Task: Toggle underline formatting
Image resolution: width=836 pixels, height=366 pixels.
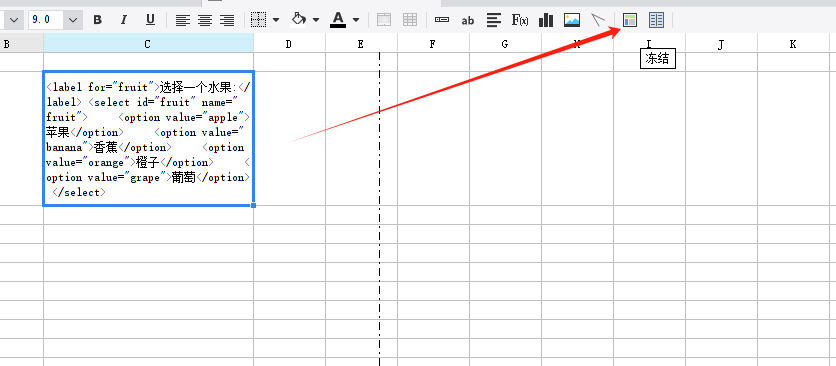Action: [150, 20]
